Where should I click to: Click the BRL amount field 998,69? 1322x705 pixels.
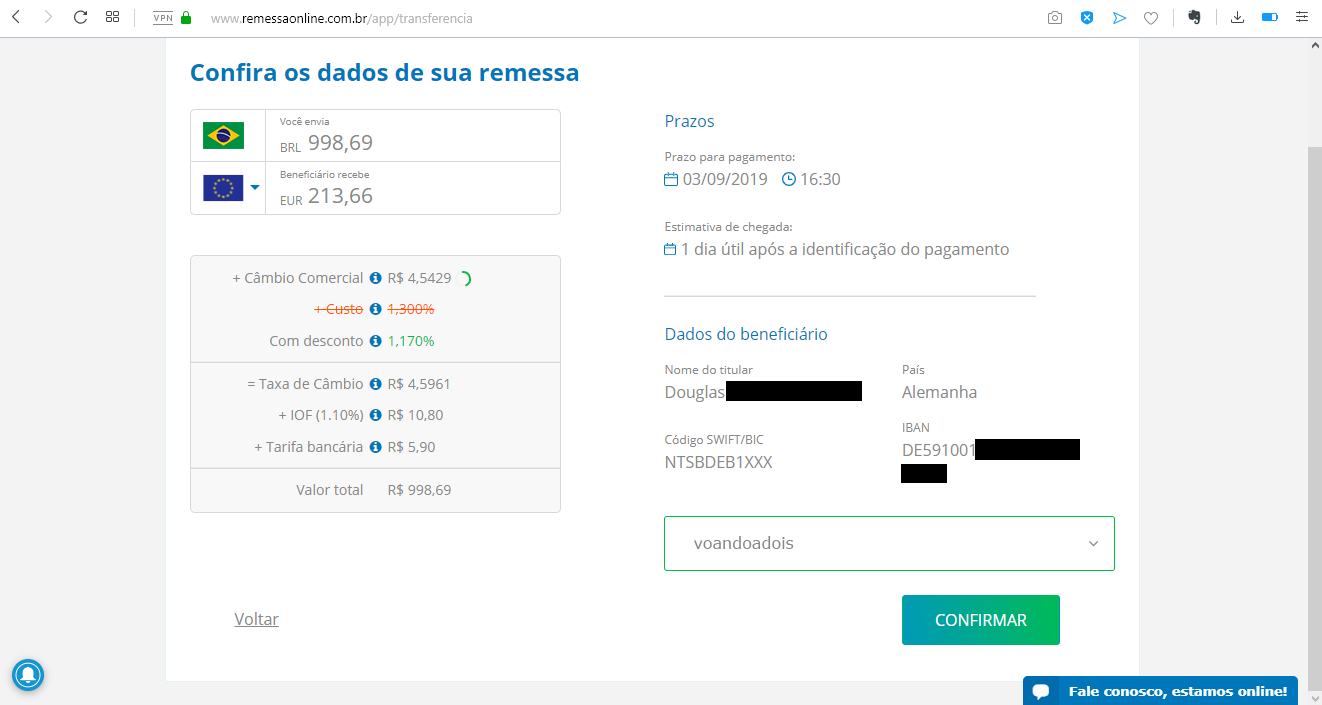(x=413, y=136)
